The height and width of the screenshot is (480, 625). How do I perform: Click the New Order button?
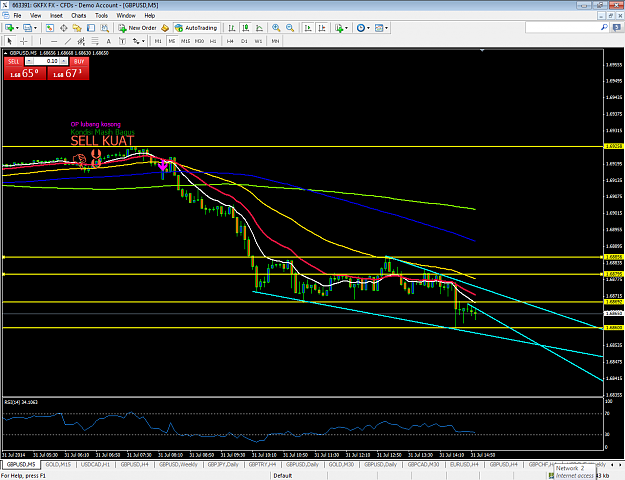click(x=138, y=28)
